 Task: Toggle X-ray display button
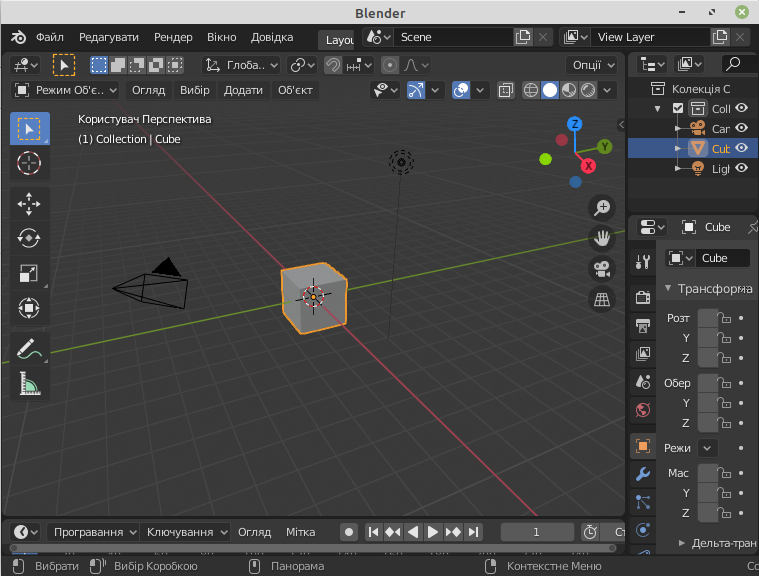pos(505,90)
